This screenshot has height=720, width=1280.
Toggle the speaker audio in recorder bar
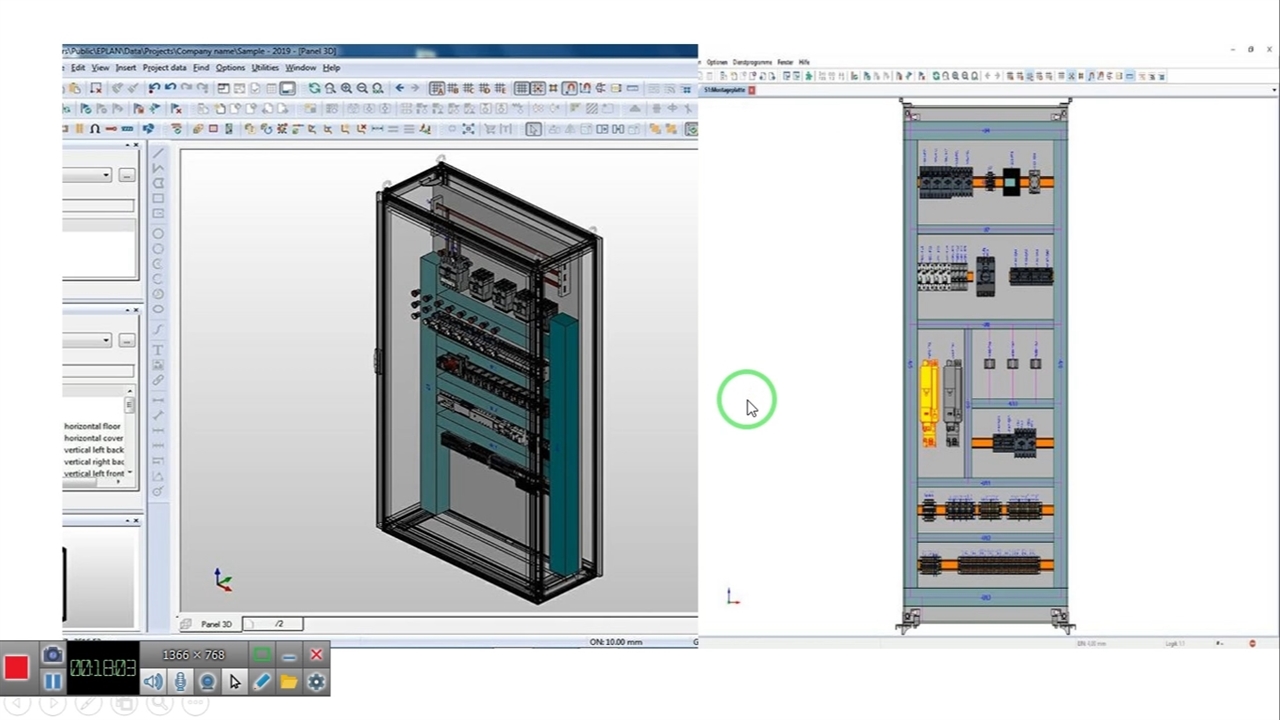point(153,682)
